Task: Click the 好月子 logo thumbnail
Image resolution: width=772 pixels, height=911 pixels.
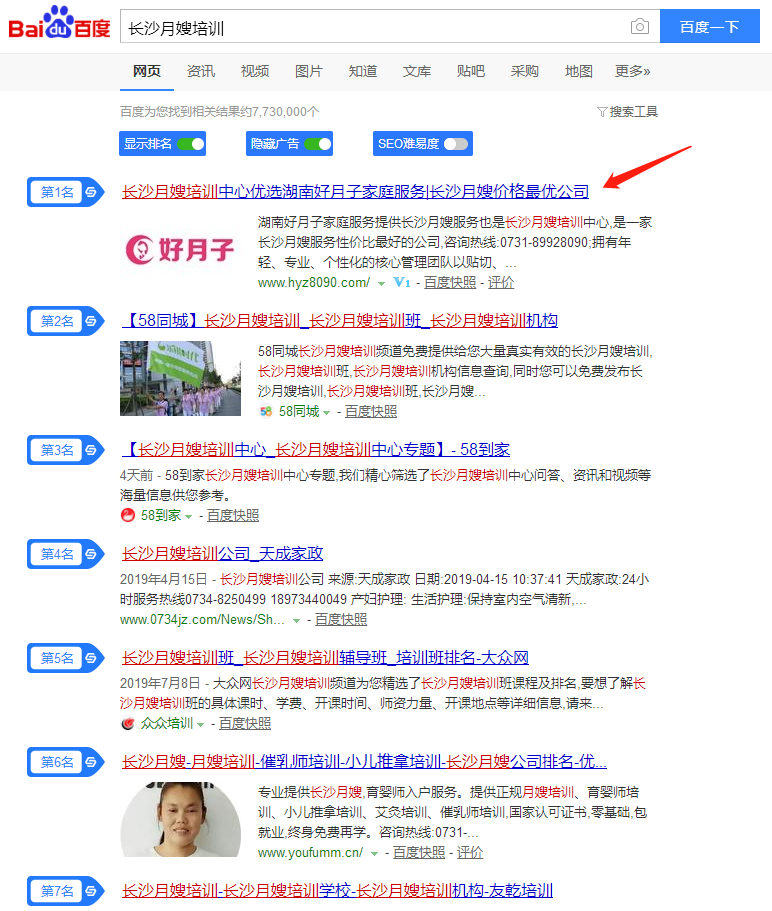Action: click(x=180, y=250)
